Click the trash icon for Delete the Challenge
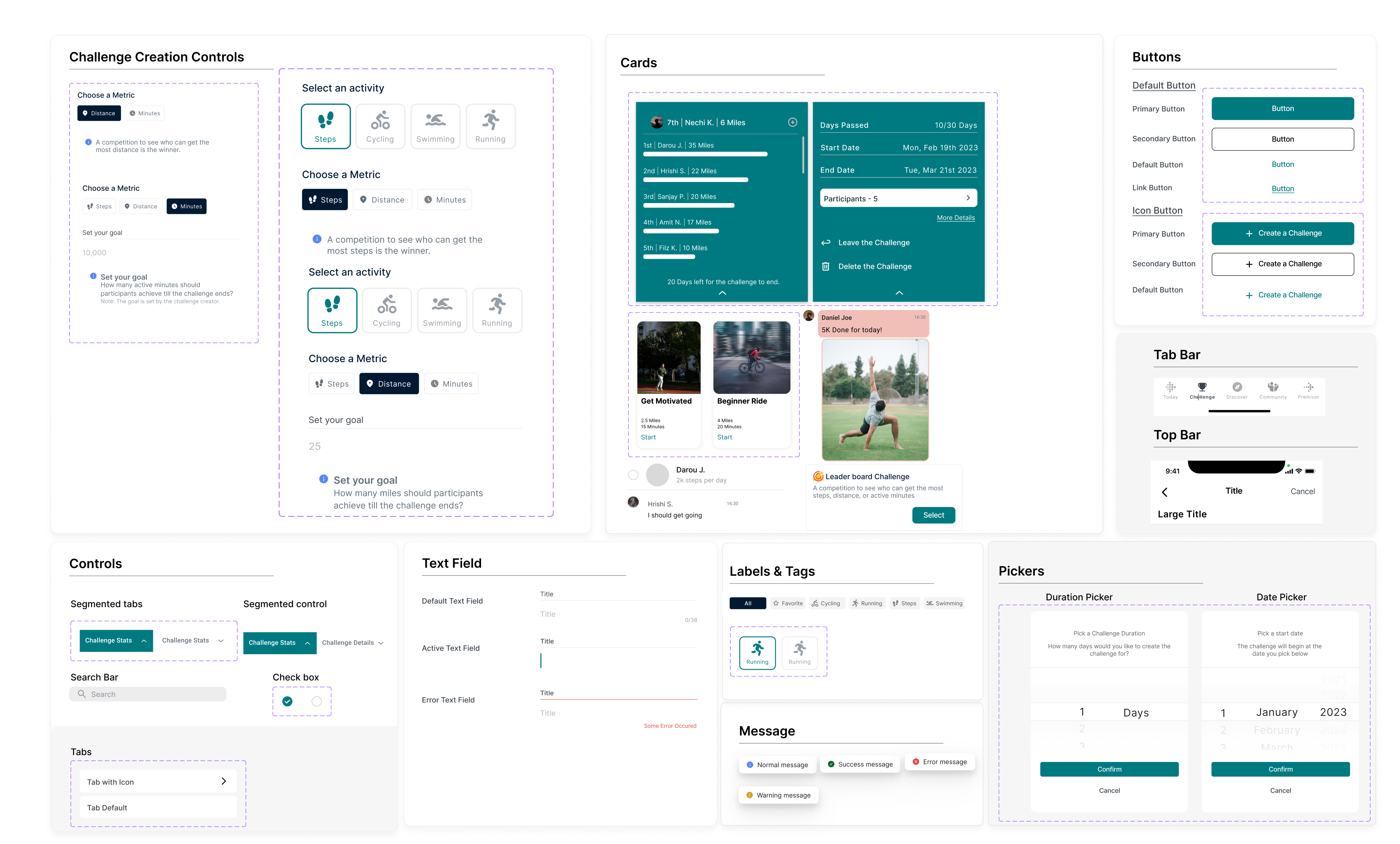 [825, 266]
